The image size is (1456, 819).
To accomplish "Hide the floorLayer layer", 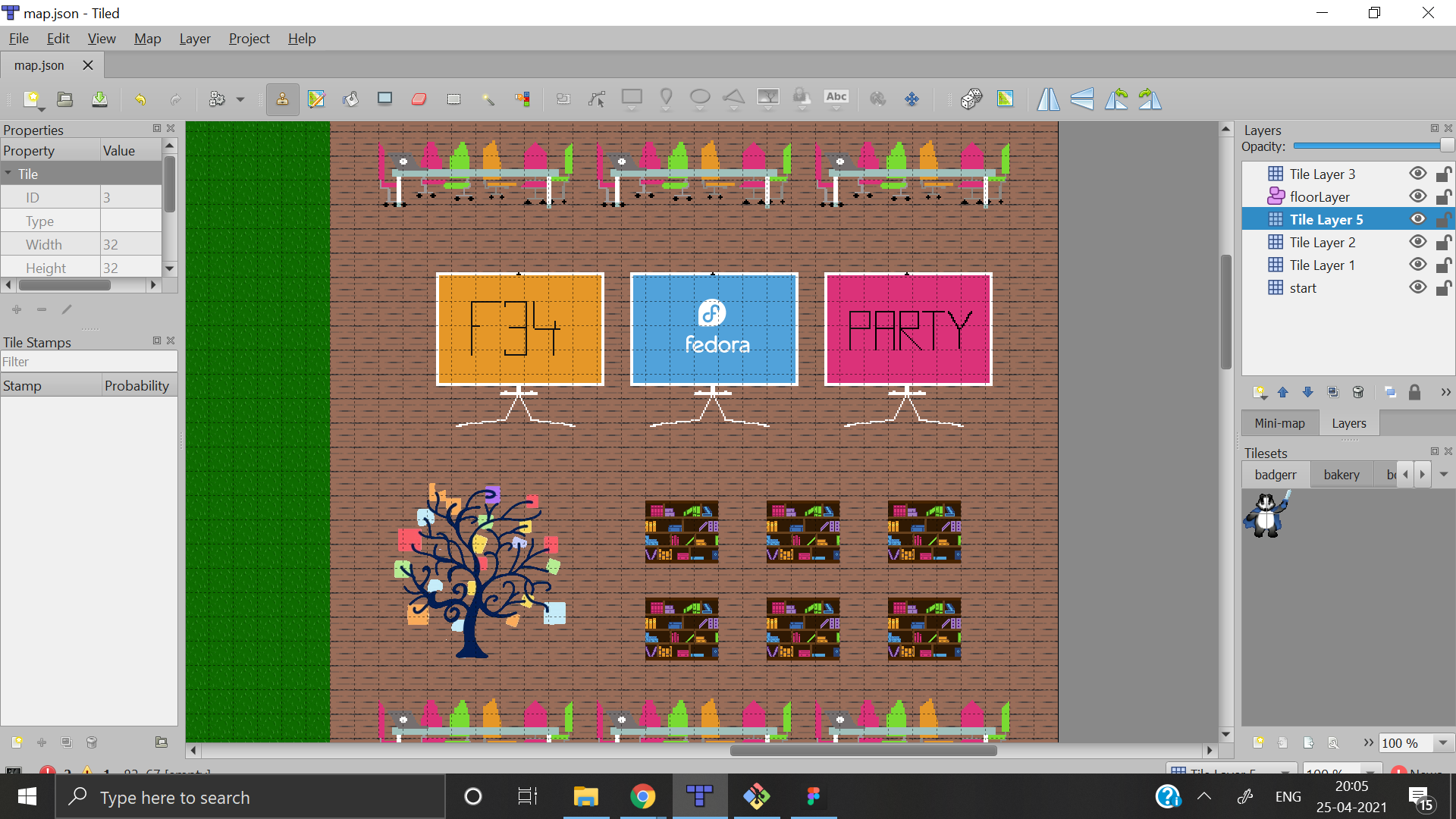I will click(1417, 196).
